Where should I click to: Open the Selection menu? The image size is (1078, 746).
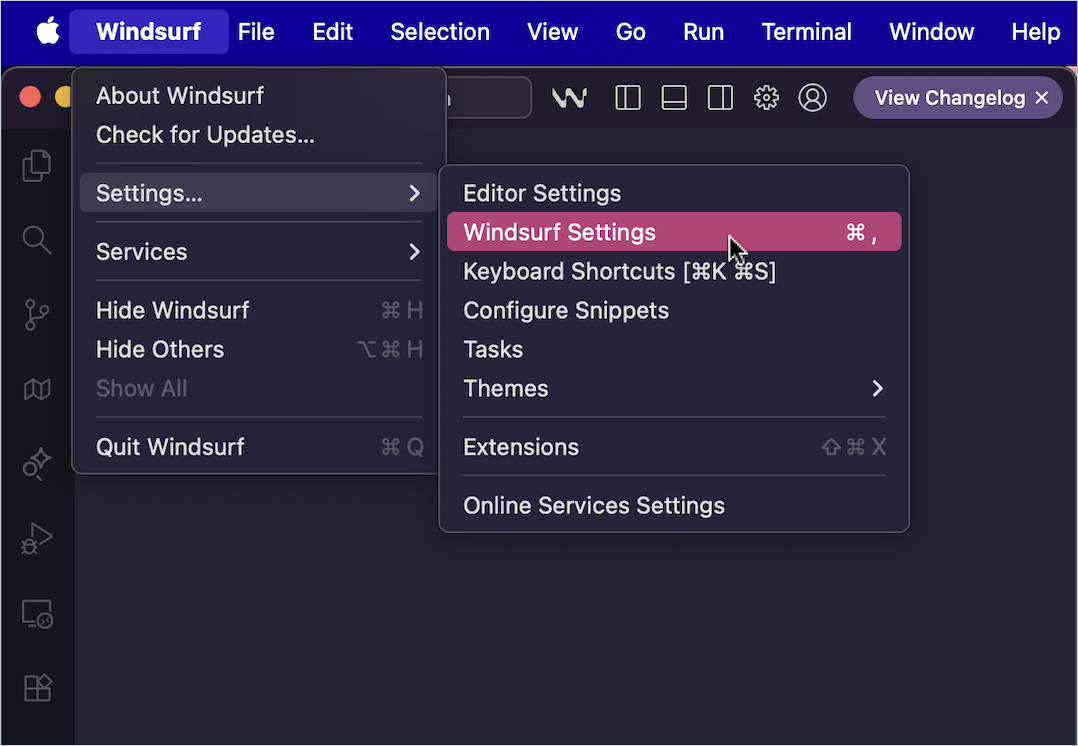pos(440,32)
